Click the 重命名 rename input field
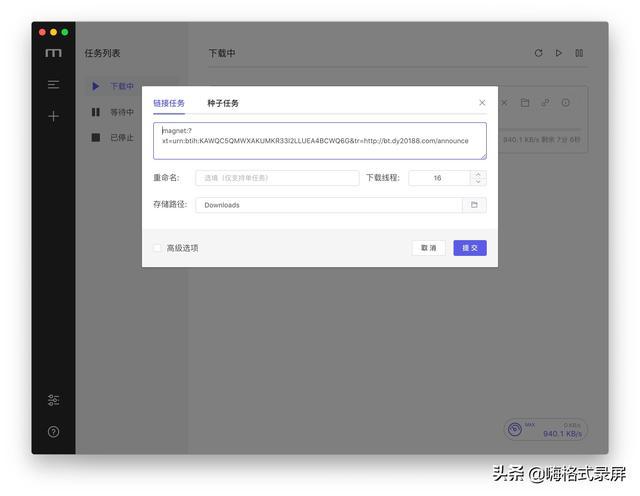Screen dimensions: 640x496 click(x=276, y=178)
